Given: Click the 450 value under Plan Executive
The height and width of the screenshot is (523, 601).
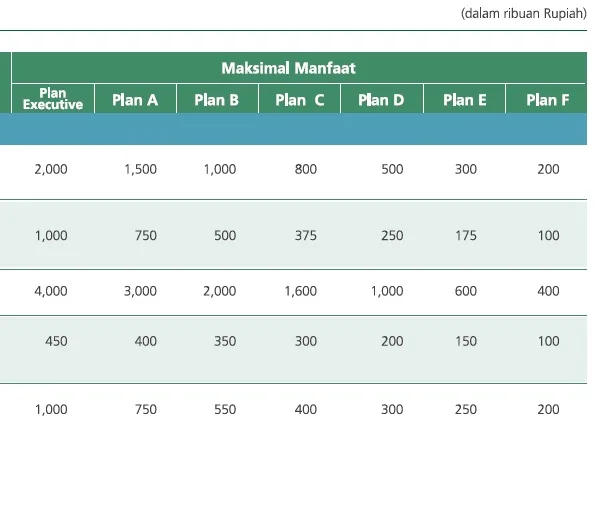Looking at the screenshot, I should click(56, 341).
